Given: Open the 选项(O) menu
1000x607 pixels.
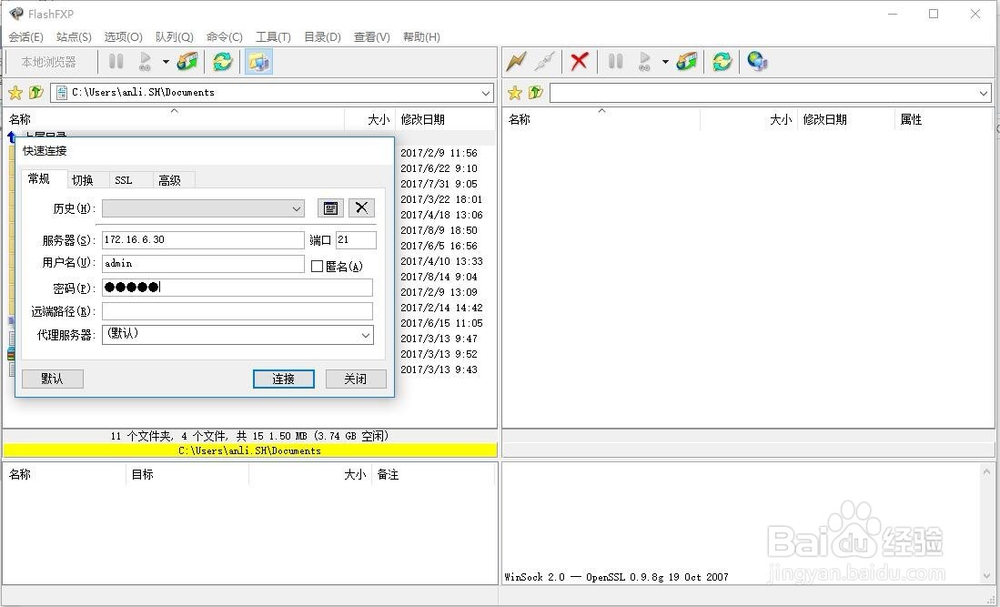Looking at the screenshot, I should coord(123,37).
